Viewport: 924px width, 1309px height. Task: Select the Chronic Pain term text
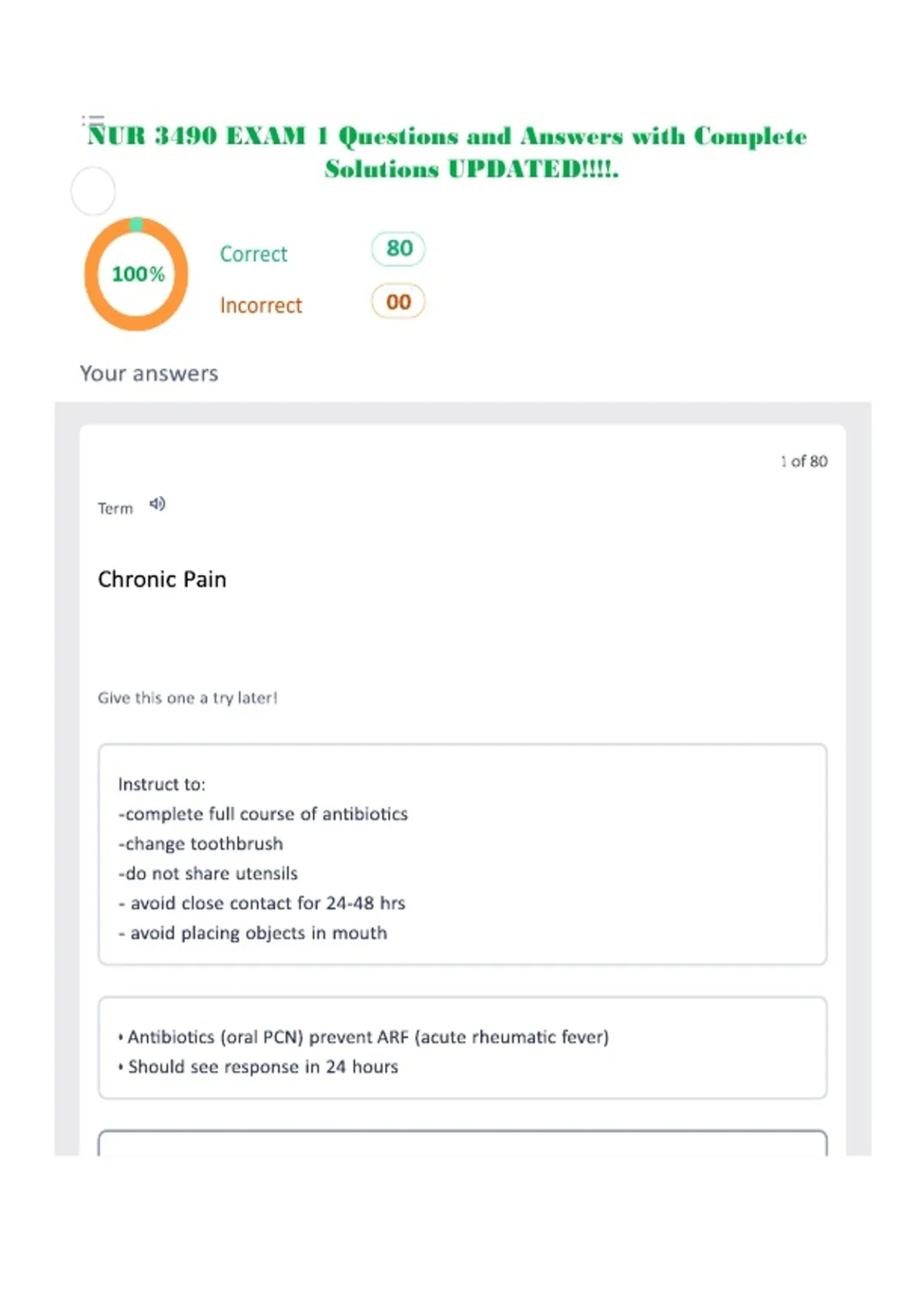coord(162,579)
